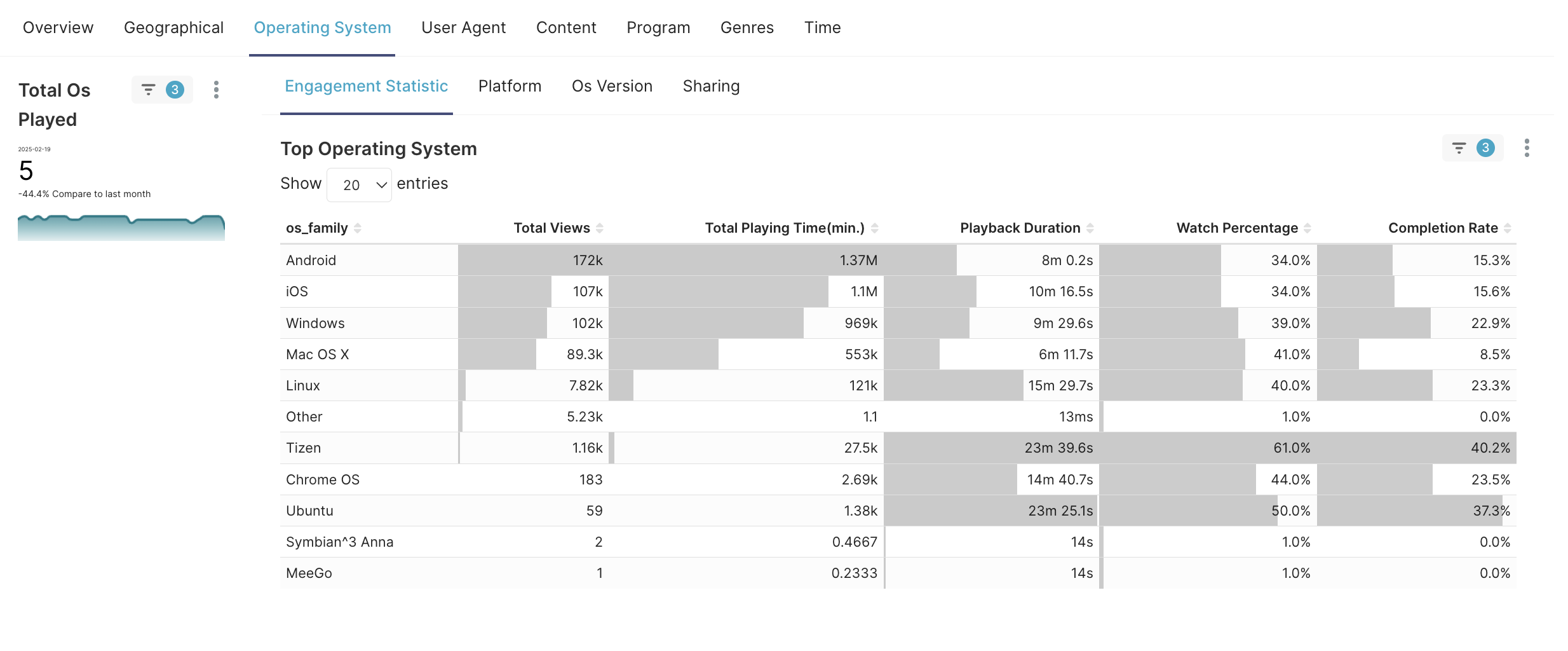Open the Show entries dropdown set to 20
The image size is (1568, 651).
pyautogui.click(x=359, y=185)
